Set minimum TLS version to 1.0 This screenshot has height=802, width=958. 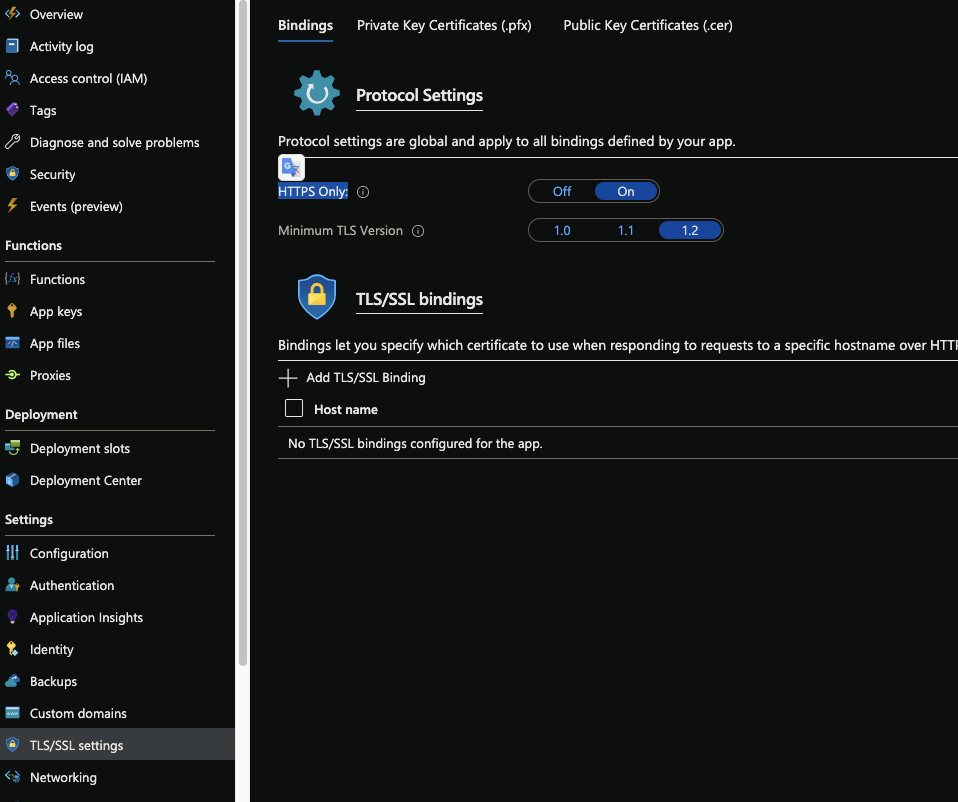click(x=562, y=230)
